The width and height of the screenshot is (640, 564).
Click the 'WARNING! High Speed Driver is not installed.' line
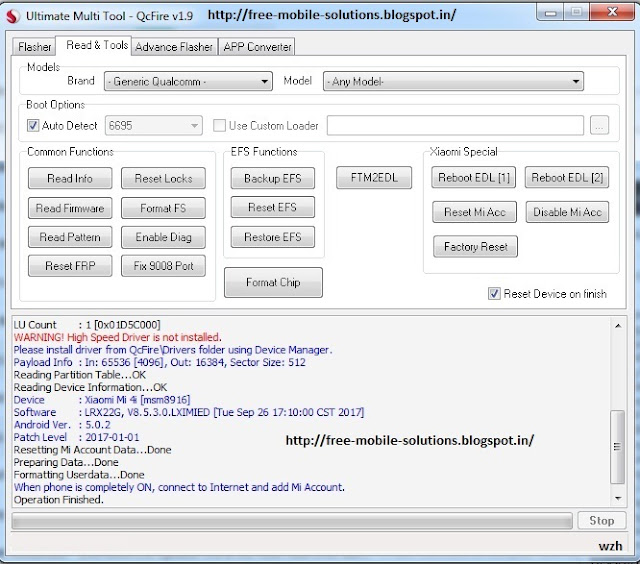118,338
